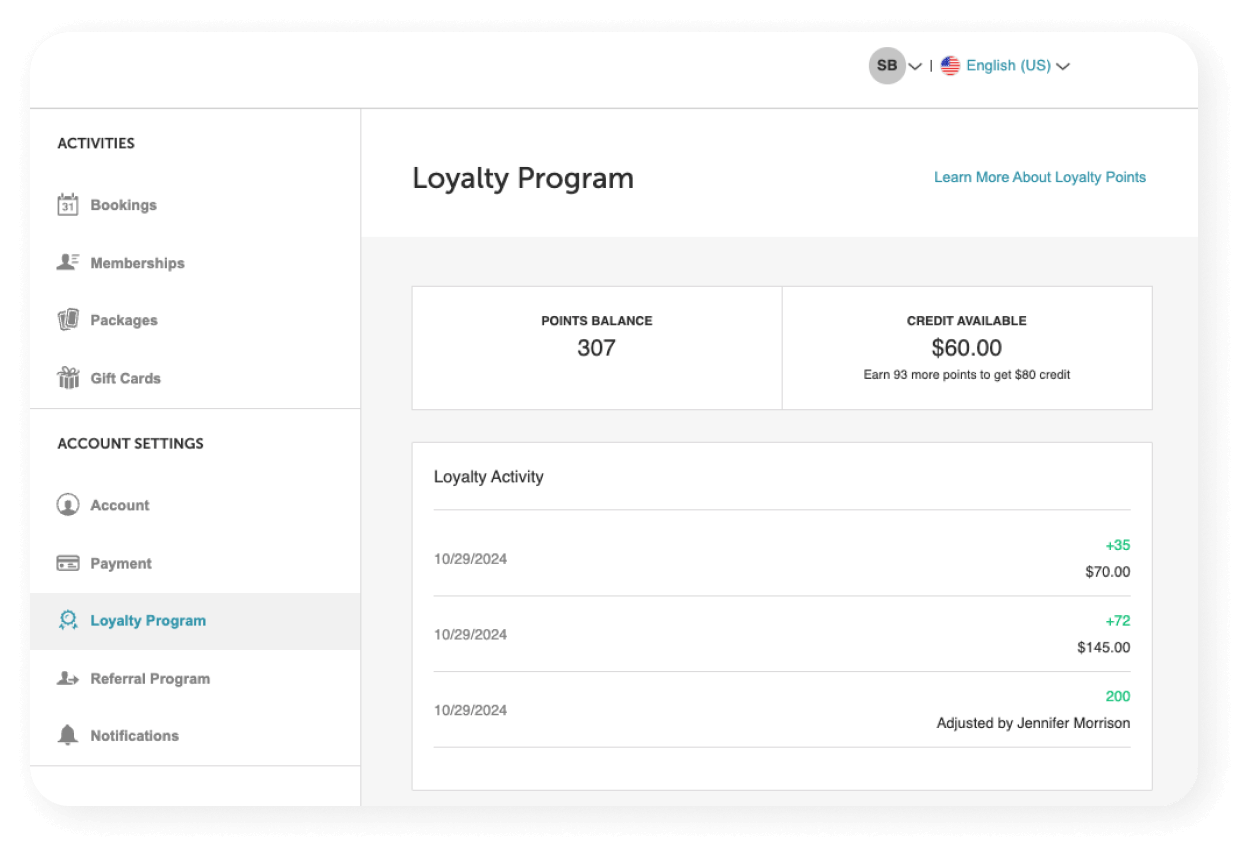Click the +72 points entry
Image resolution: width=1248 pixels, height=854 pixels.
tap(1118, 621)
